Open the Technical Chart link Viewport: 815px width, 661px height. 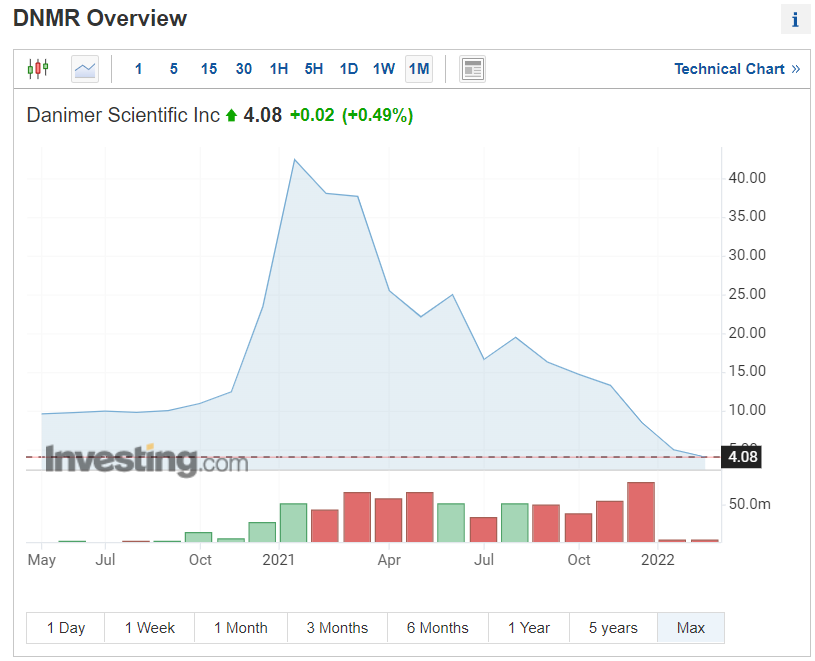(x=737, y=69)
